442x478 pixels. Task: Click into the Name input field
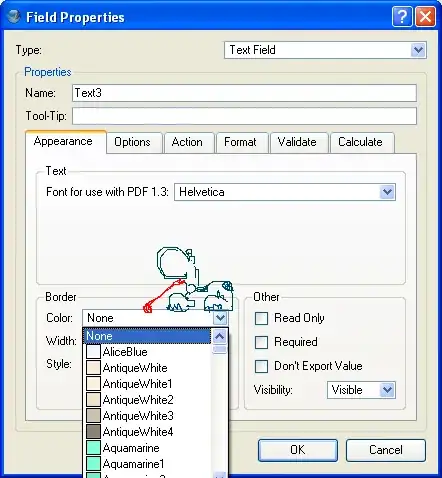click(244, 93)
